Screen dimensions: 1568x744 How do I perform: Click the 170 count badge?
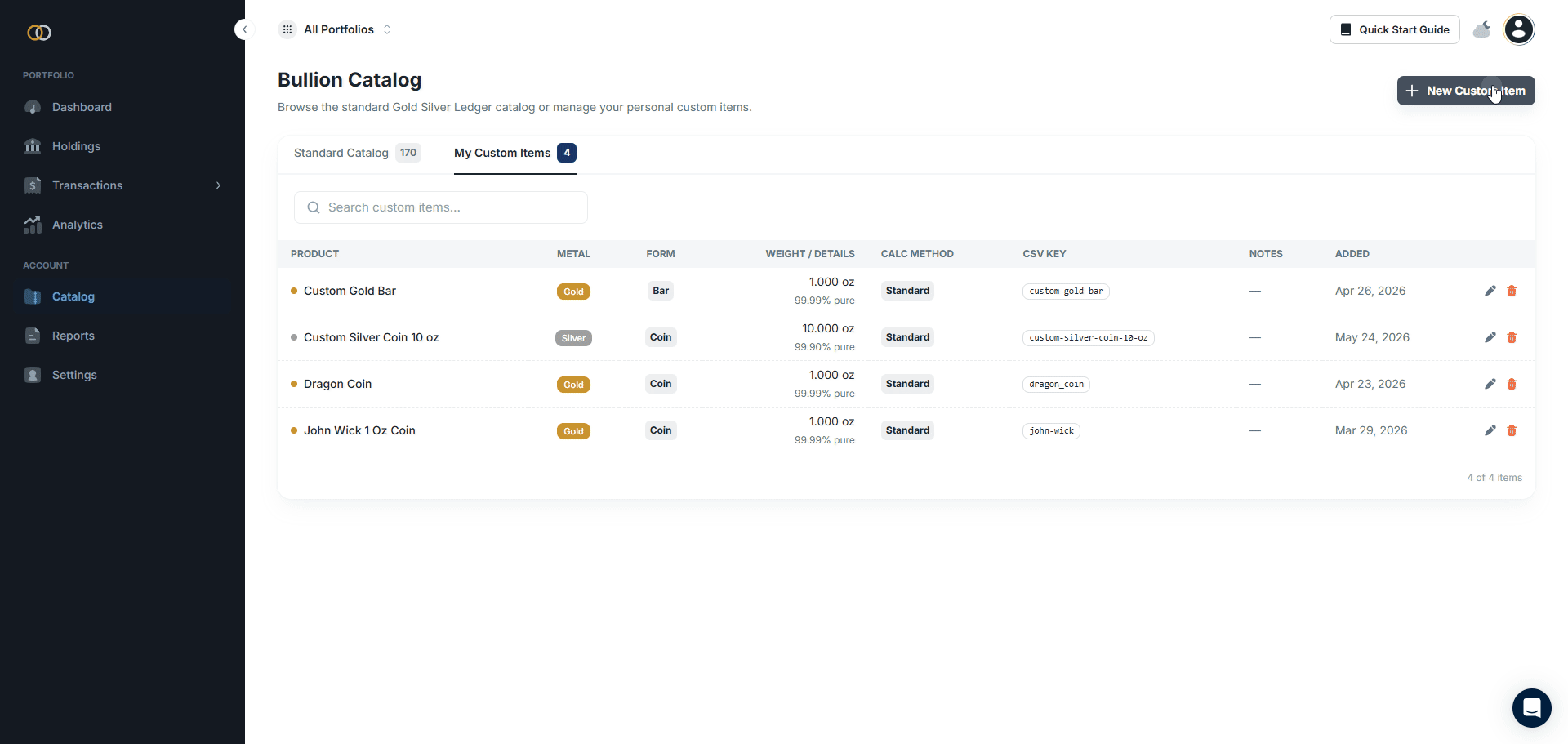pyautogui.click(x=408, y=153)
